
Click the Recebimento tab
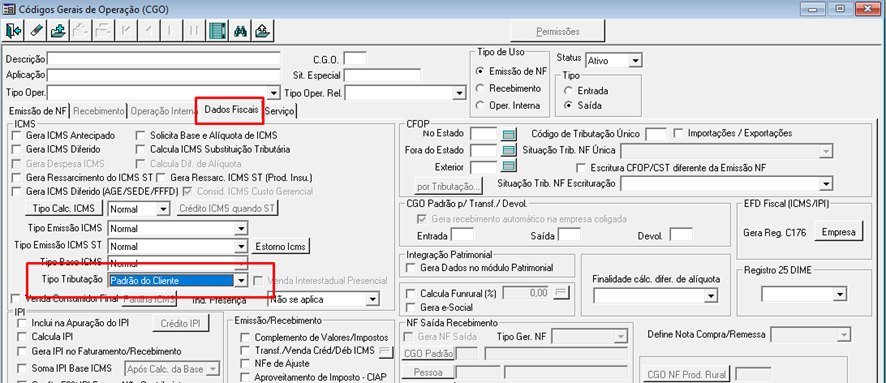click(98, 111)
